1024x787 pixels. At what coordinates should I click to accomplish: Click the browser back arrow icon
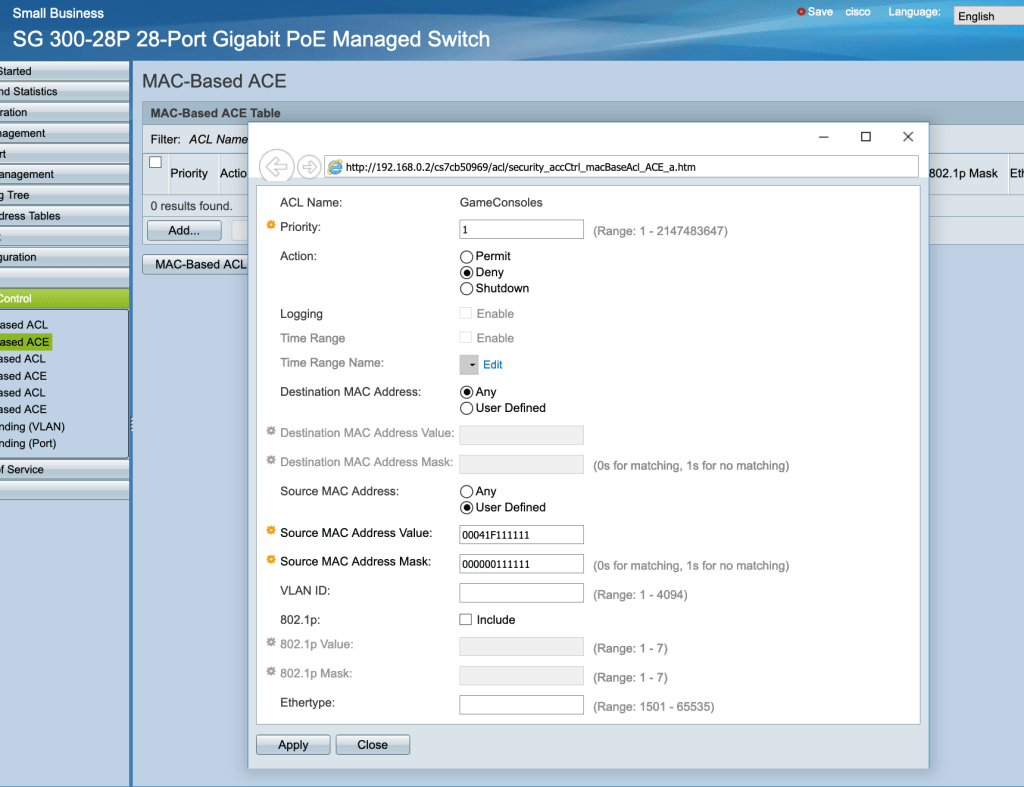tap(275, 166)
